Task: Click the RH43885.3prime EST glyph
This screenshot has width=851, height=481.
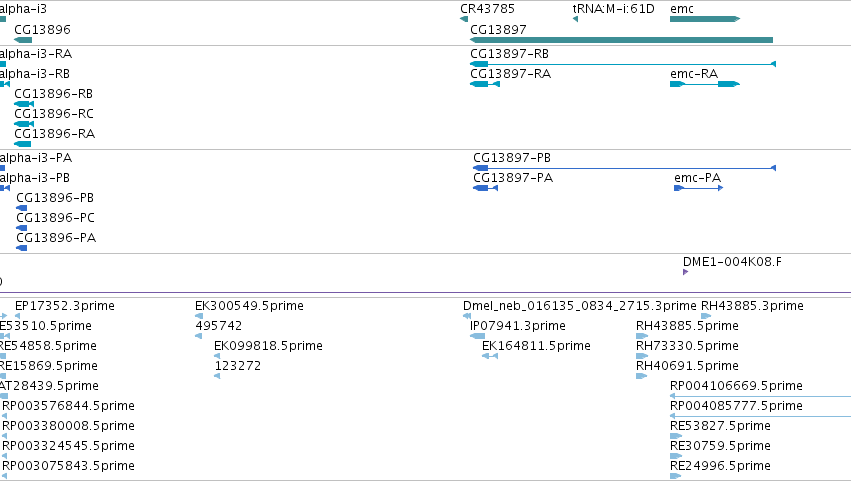Action: click(x=706, y=316)
